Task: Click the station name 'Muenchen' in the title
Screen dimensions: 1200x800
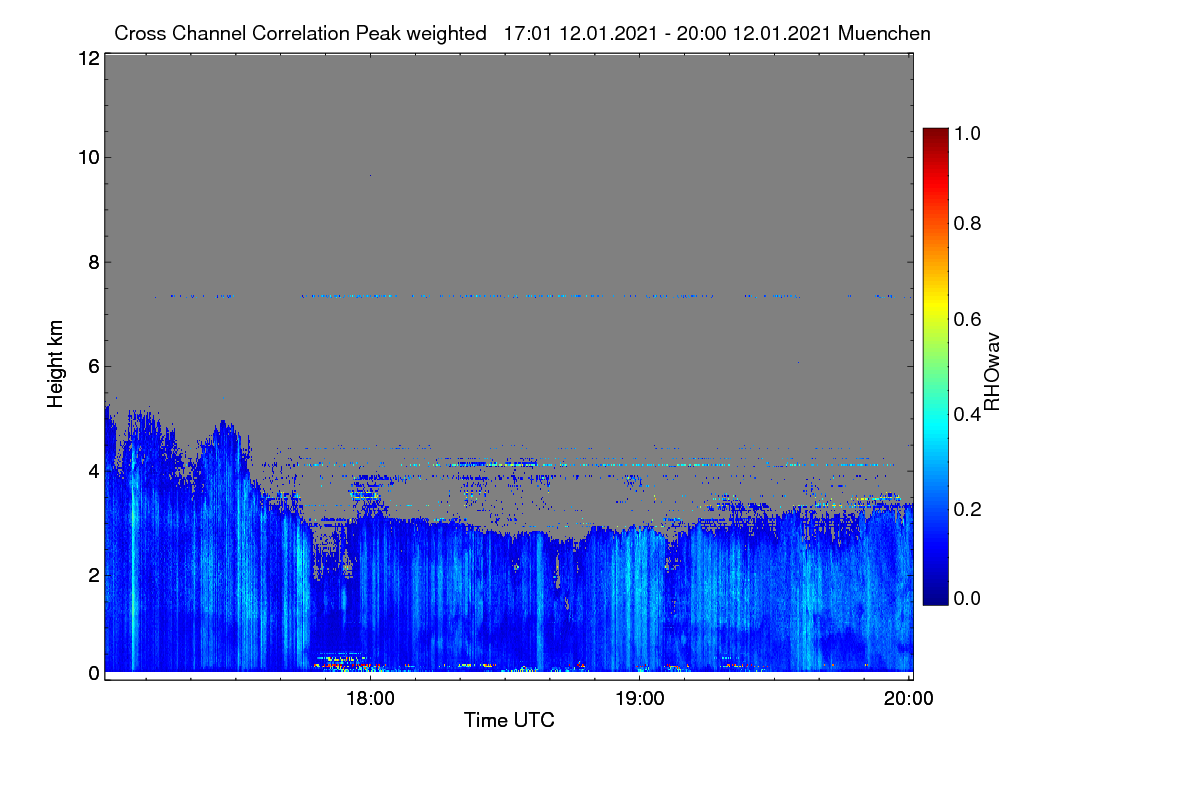Action: coord(886,33)
